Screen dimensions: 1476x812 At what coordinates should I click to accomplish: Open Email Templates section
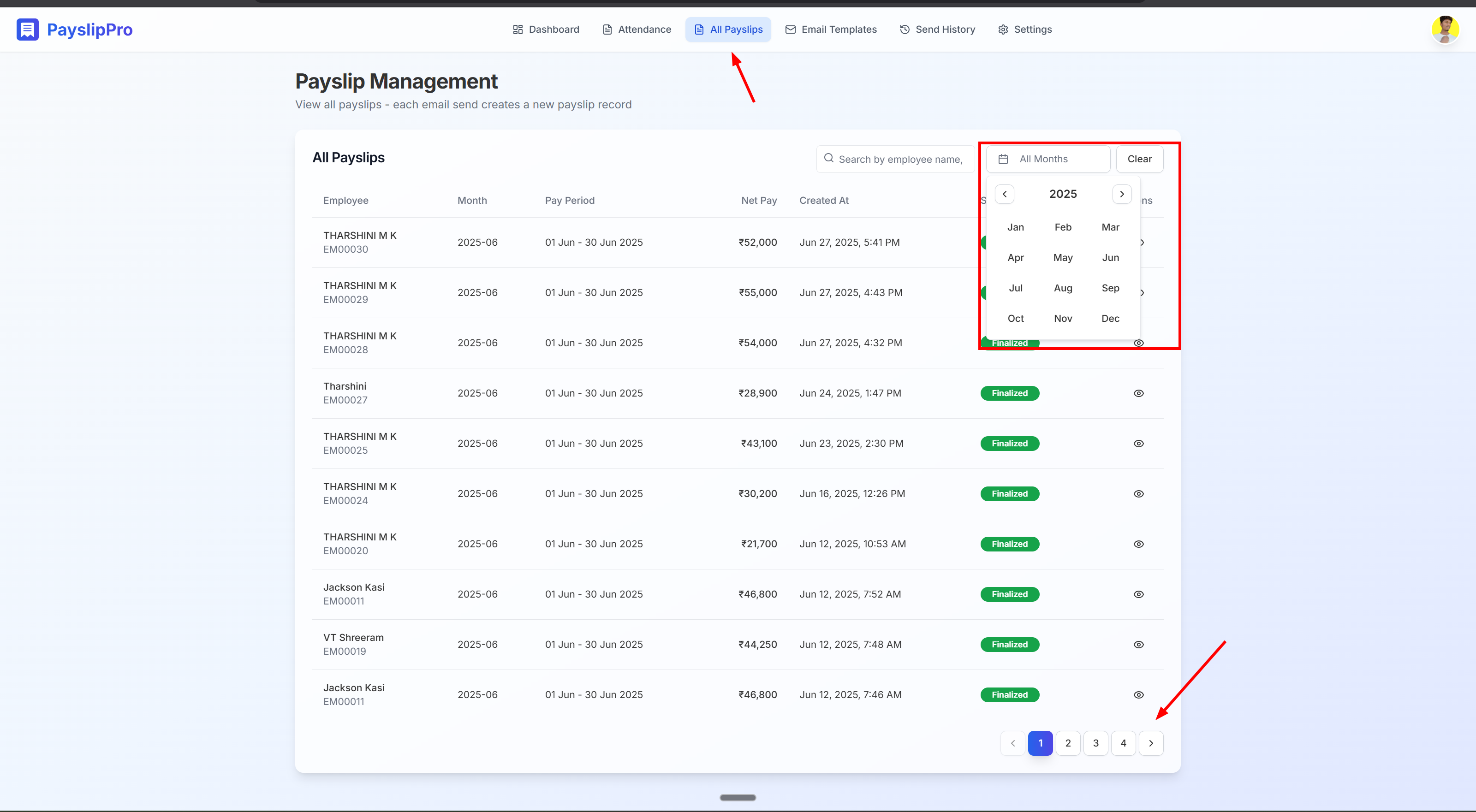(x=830, y=29)
